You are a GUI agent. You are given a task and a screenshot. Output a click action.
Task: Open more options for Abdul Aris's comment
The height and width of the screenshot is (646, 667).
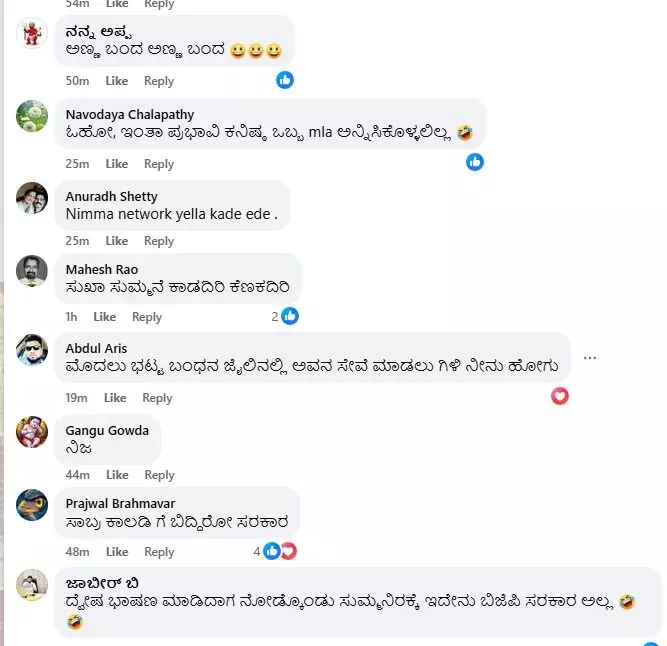click(x=590, y=358)
